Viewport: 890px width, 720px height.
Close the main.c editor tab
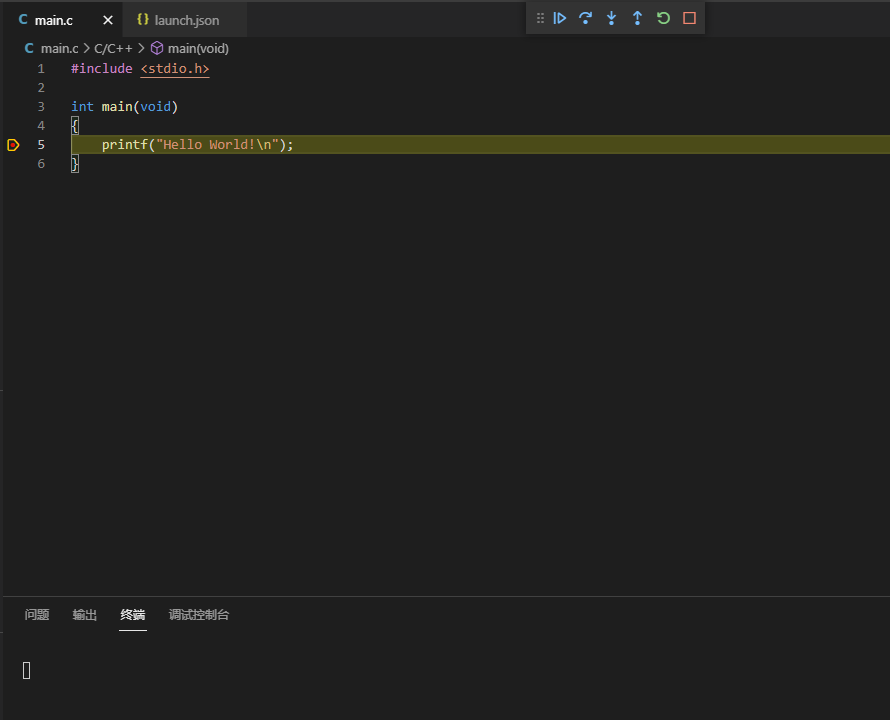tap(108, 20)
